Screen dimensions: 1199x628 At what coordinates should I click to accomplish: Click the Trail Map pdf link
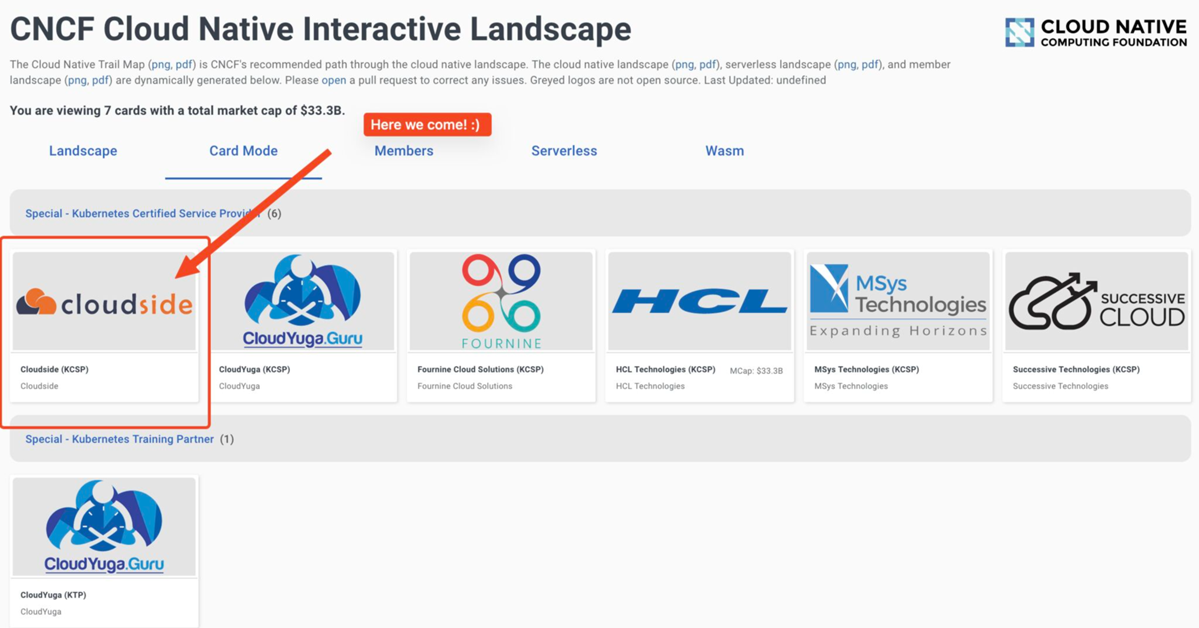[x=184, y=64]
